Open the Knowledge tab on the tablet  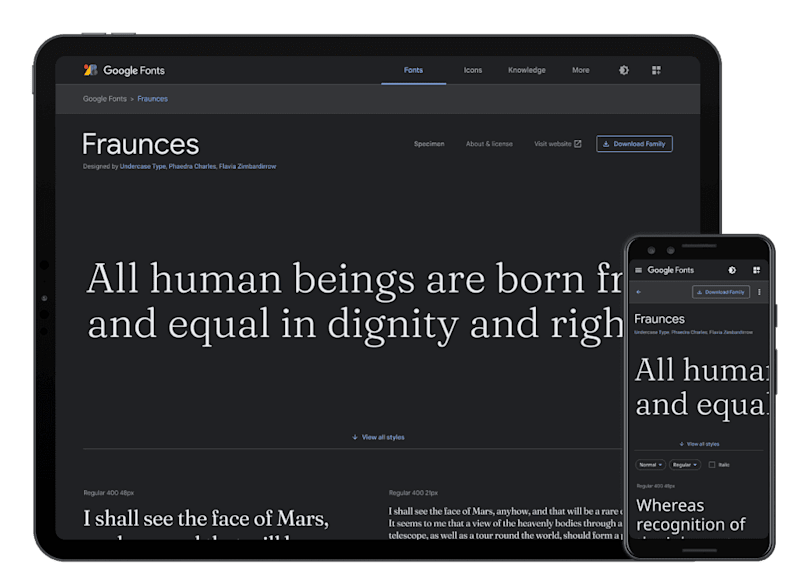[x=527, y=70]
